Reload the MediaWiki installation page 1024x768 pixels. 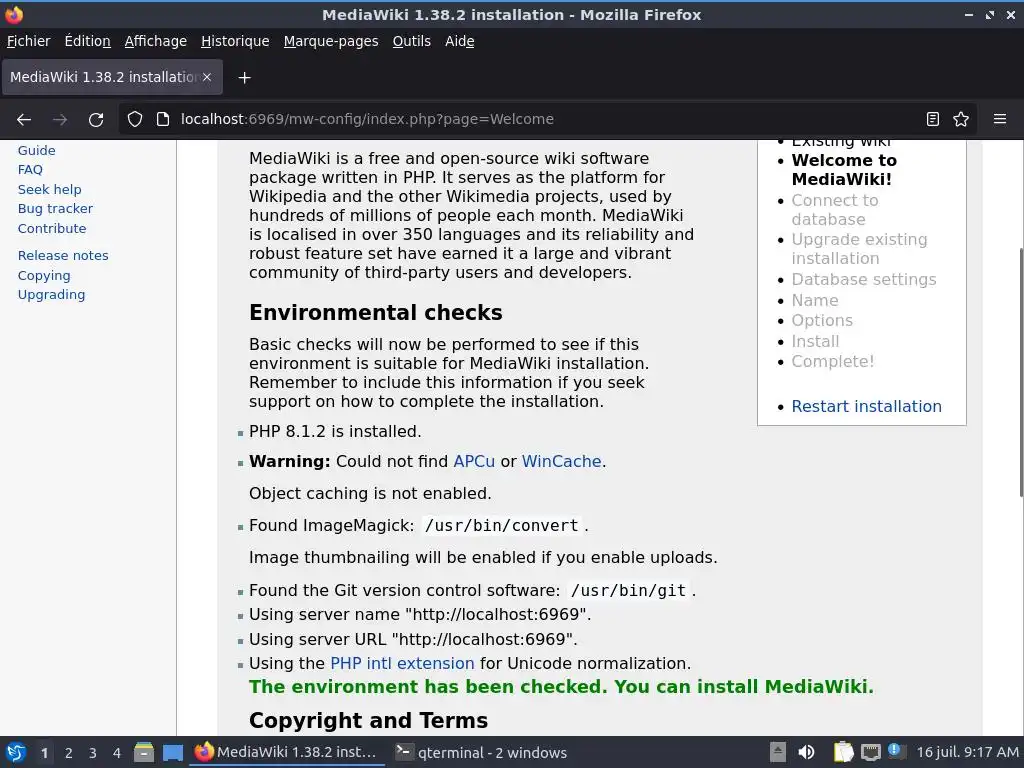click(96, 120)
